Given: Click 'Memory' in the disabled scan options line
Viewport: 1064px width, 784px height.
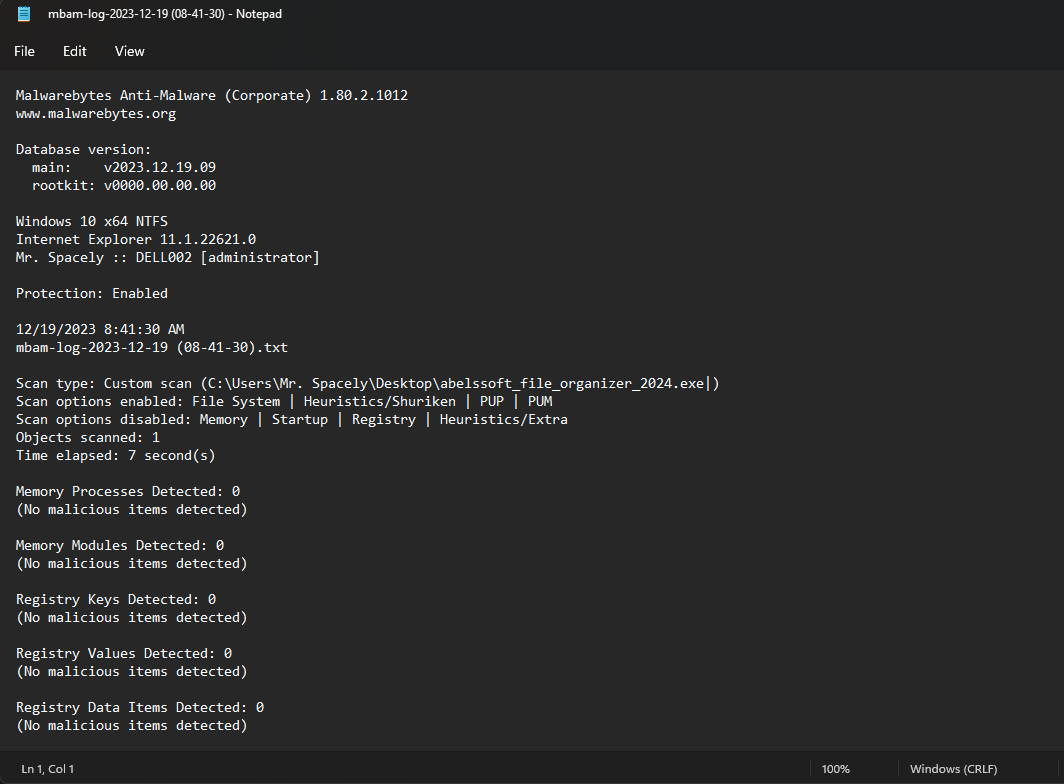Looking at the screenshot, I should click(224, 419).
